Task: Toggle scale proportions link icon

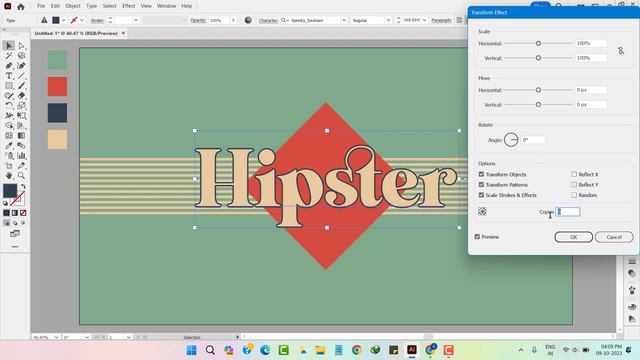Action: pyautogui.click(x=620, y=50)
